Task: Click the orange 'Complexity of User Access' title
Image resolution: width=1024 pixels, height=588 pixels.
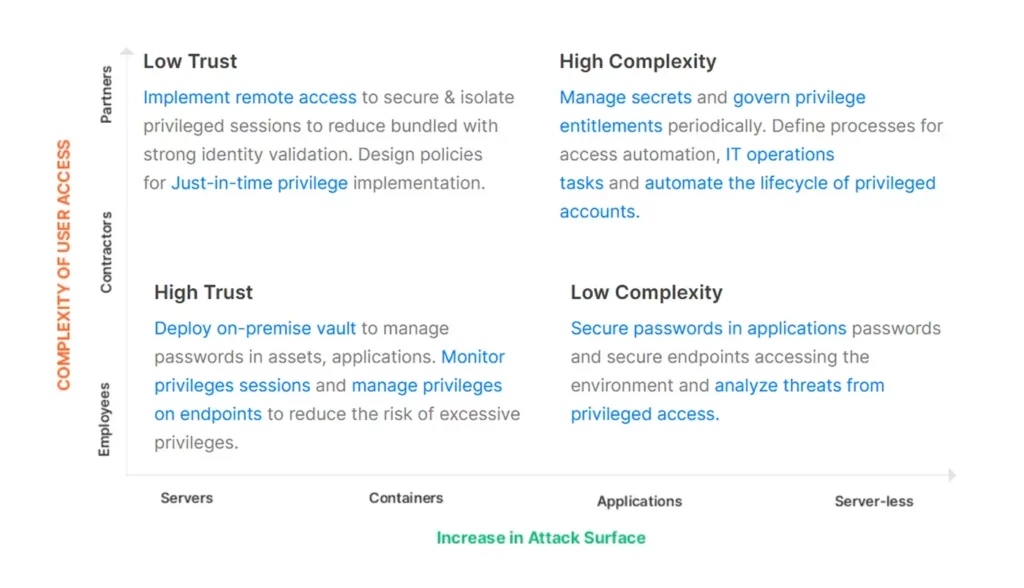Action: 64,264
